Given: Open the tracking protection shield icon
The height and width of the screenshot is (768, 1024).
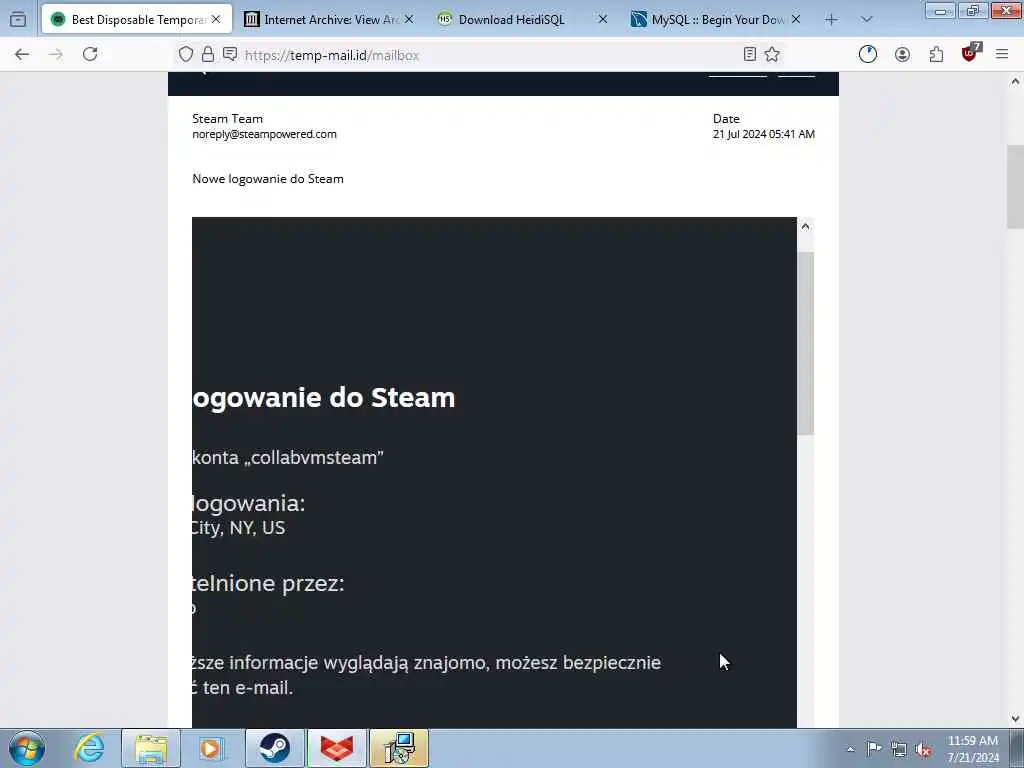Looking at the screenshot, I should tap(186, 55).
